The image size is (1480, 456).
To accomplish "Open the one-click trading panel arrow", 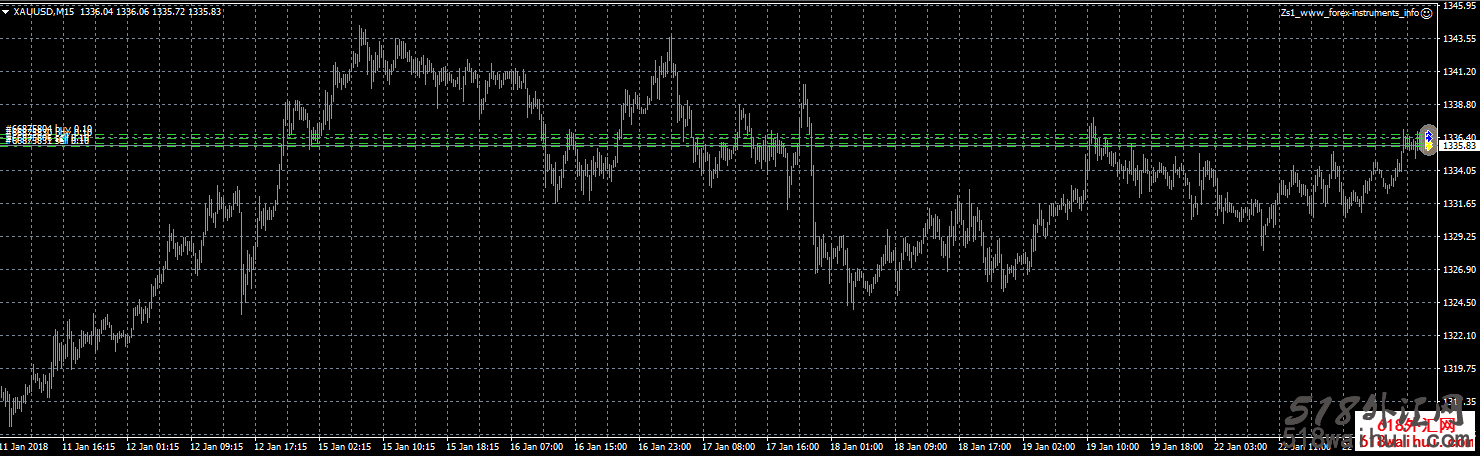I will [x=6, y=11].
